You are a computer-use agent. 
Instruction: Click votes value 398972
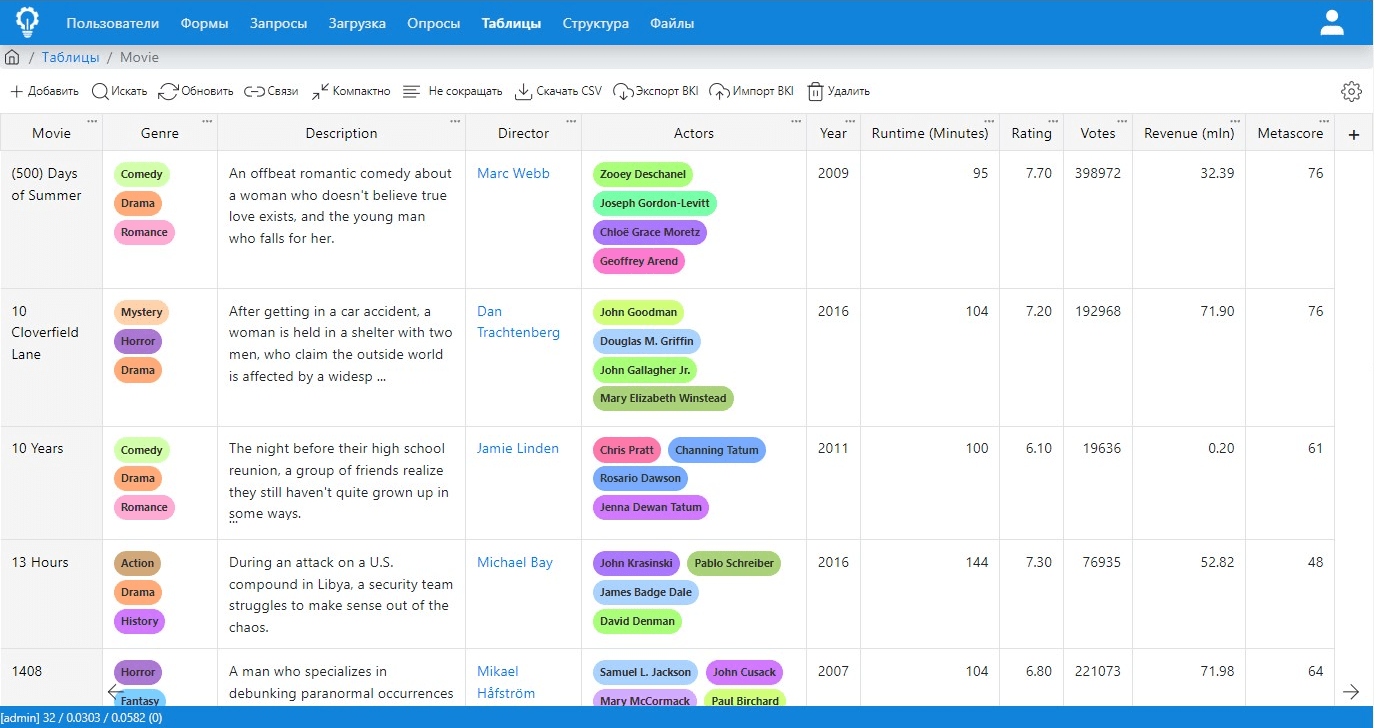click(1098, 173)
